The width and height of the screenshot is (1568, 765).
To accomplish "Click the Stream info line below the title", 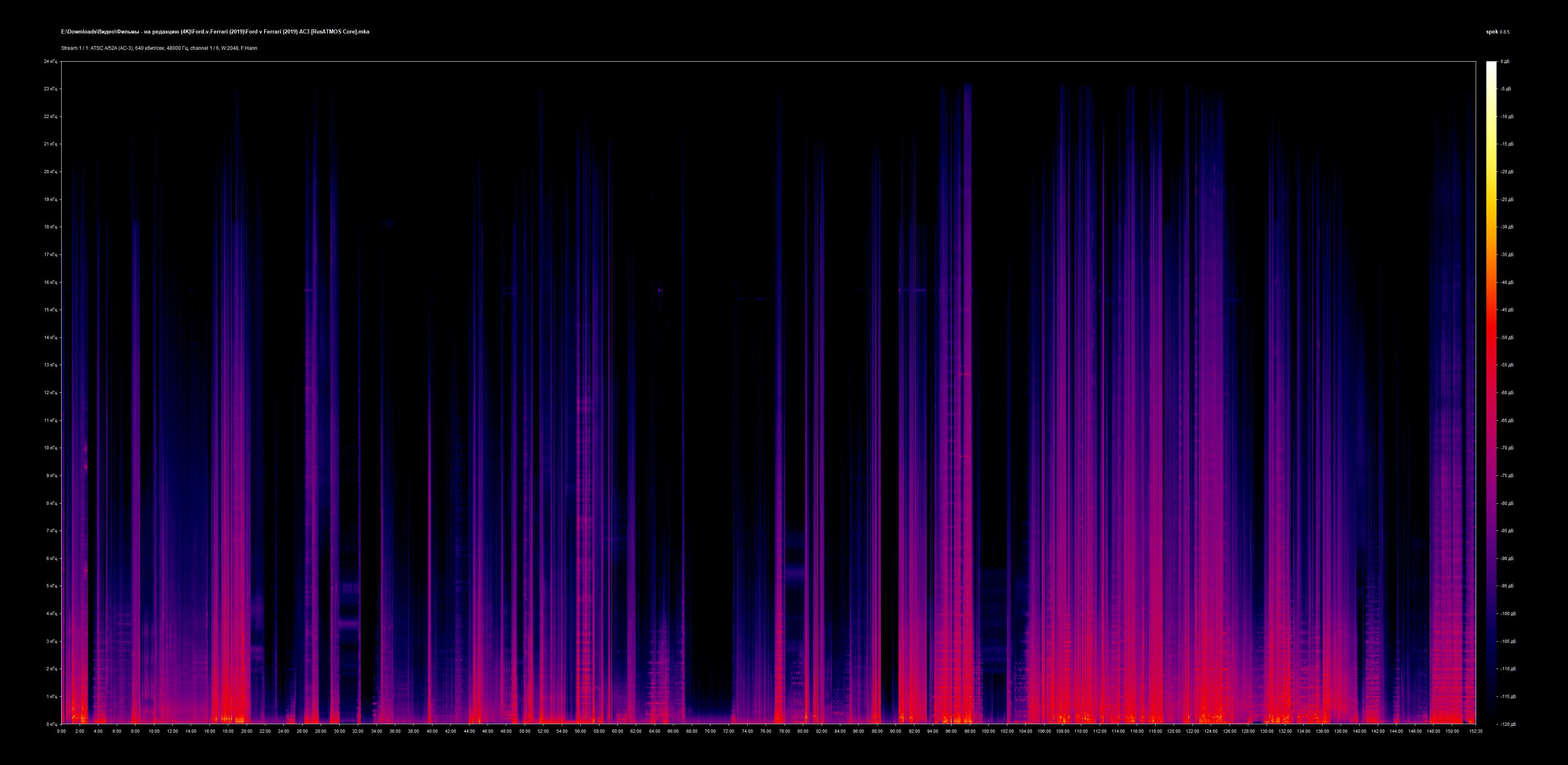I will [159, 48].
